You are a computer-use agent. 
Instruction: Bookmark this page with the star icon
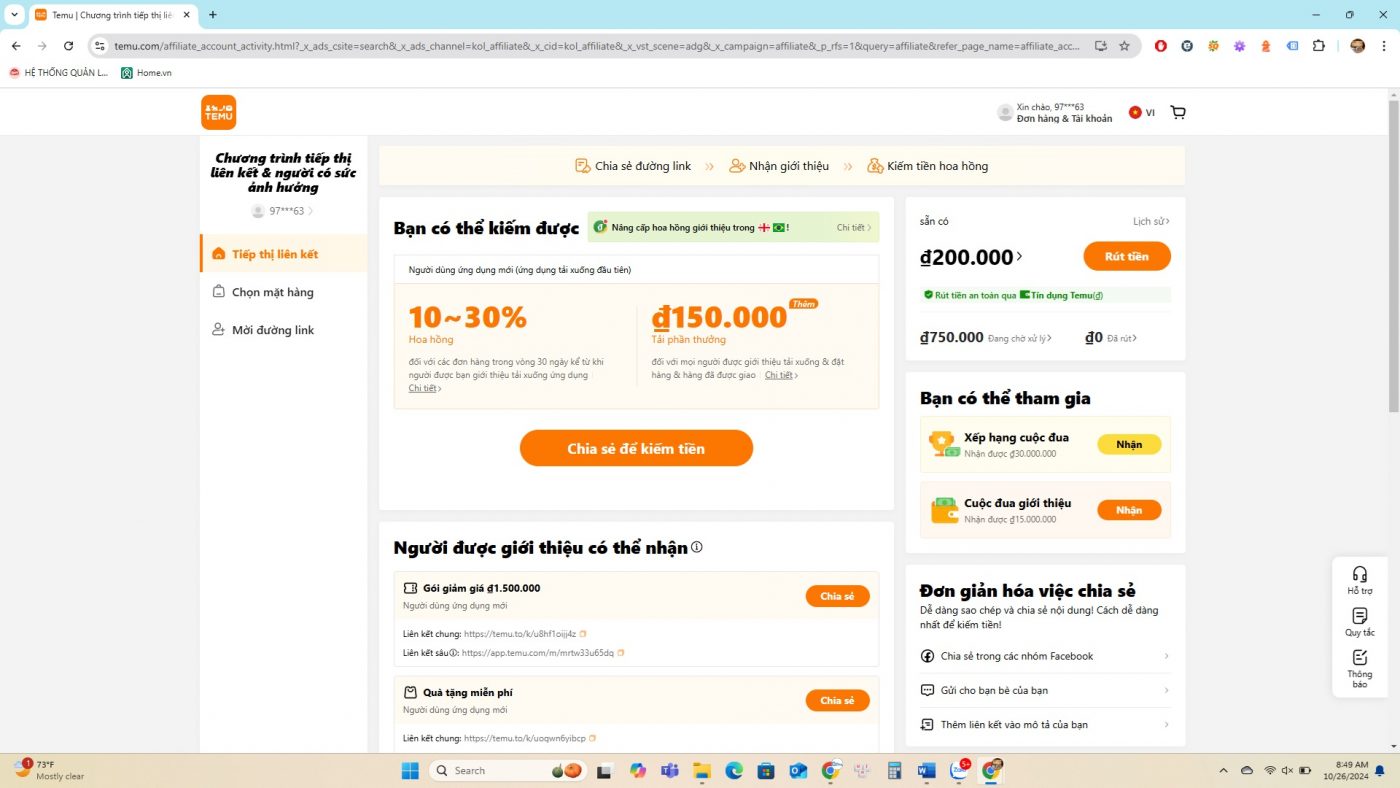pos(1124,46)
